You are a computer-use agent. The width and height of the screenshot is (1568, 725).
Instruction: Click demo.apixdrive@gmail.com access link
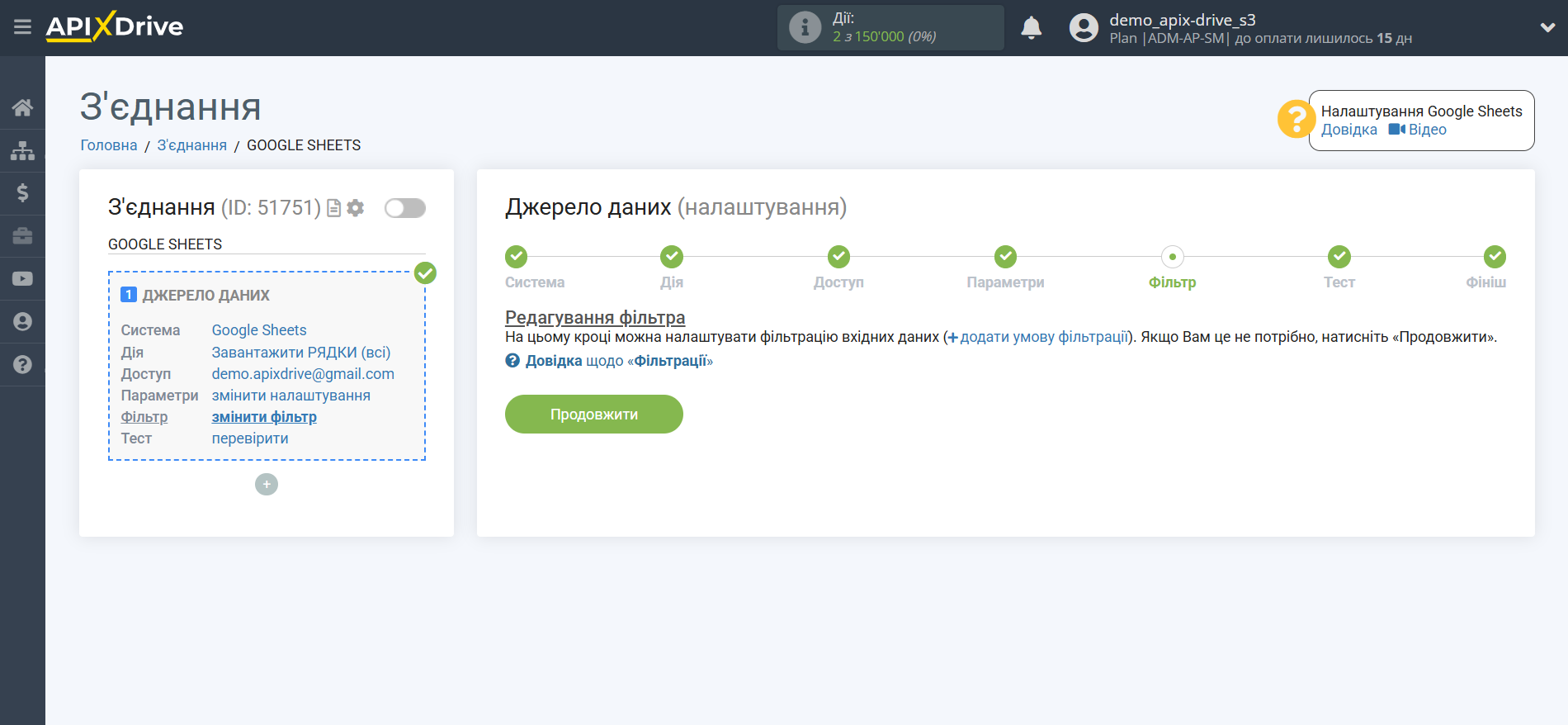[303, 374]
